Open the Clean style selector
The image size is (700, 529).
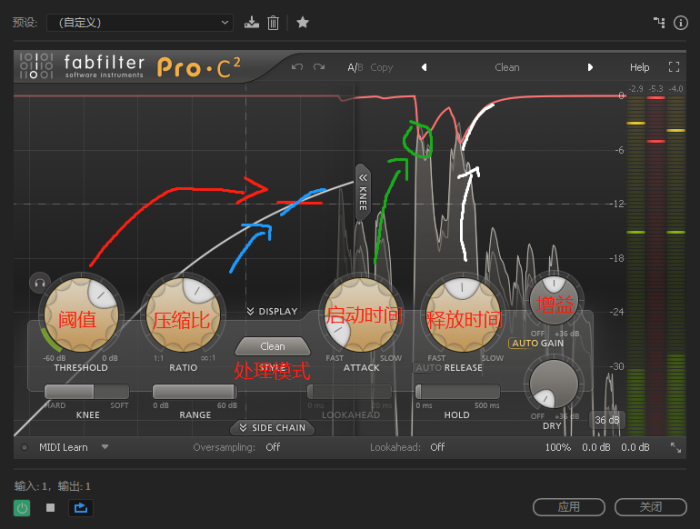[272, 347]
